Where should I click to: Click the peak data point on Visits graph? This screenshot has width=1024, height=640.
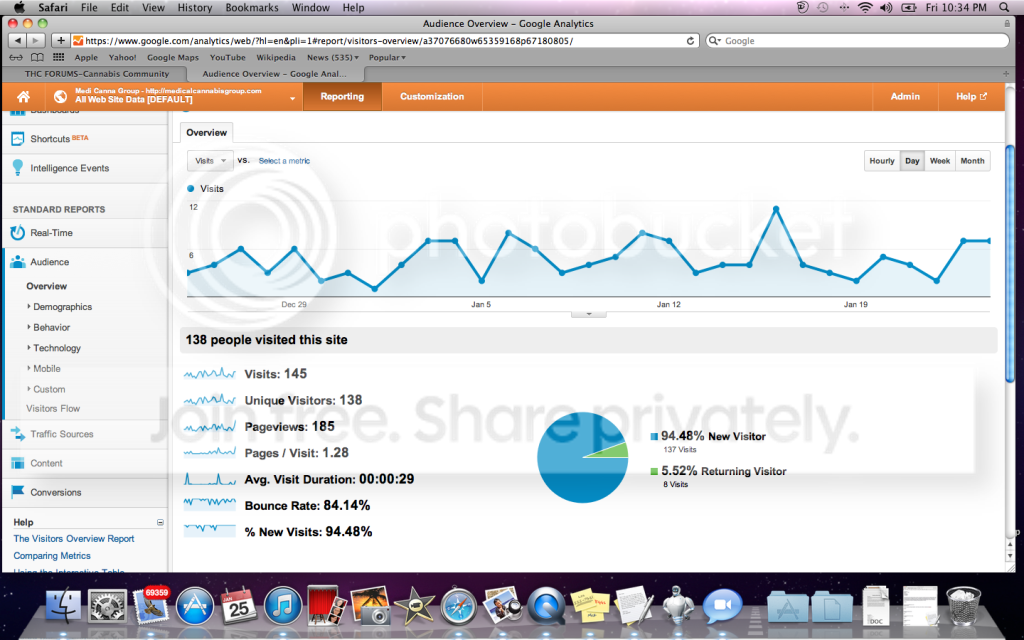tap(776, 209)
